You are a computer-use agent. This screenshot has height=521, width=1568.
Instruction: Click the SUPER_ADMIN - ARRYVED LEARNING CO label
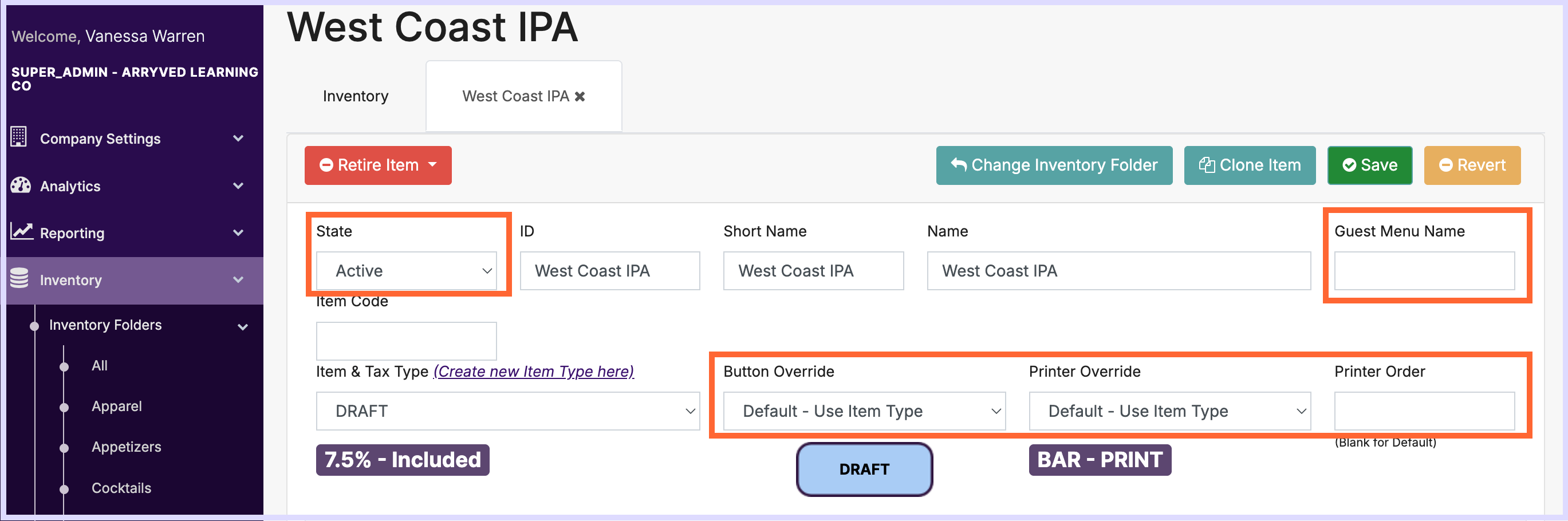pos(135,78)
